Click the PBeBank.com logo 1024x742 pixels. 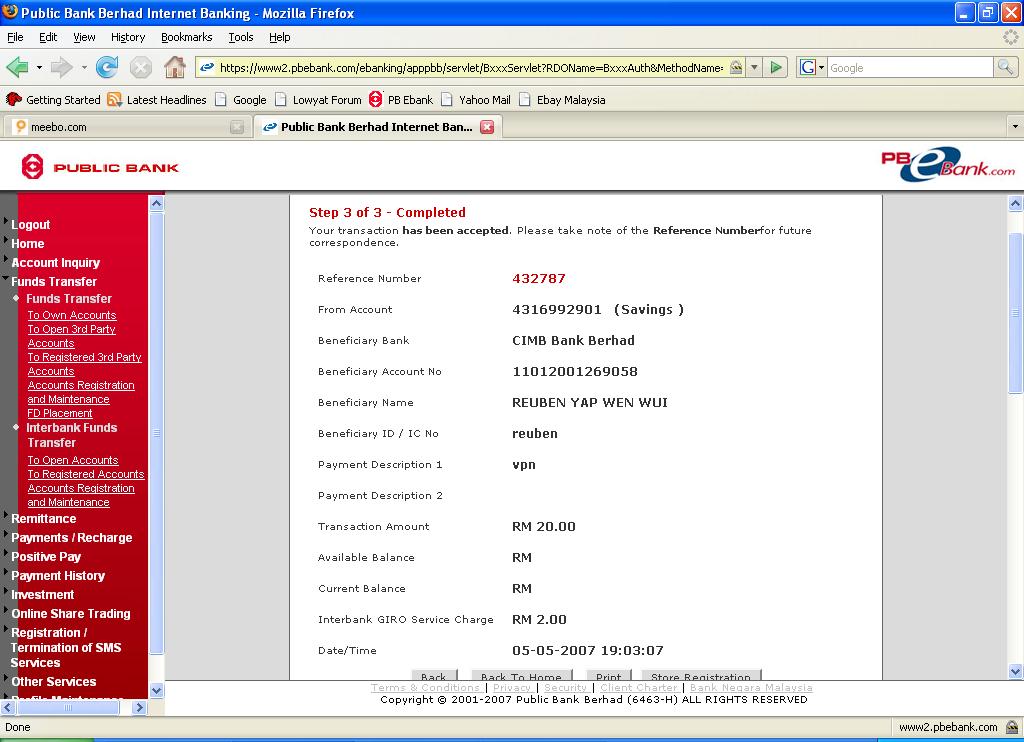(948, 164)
